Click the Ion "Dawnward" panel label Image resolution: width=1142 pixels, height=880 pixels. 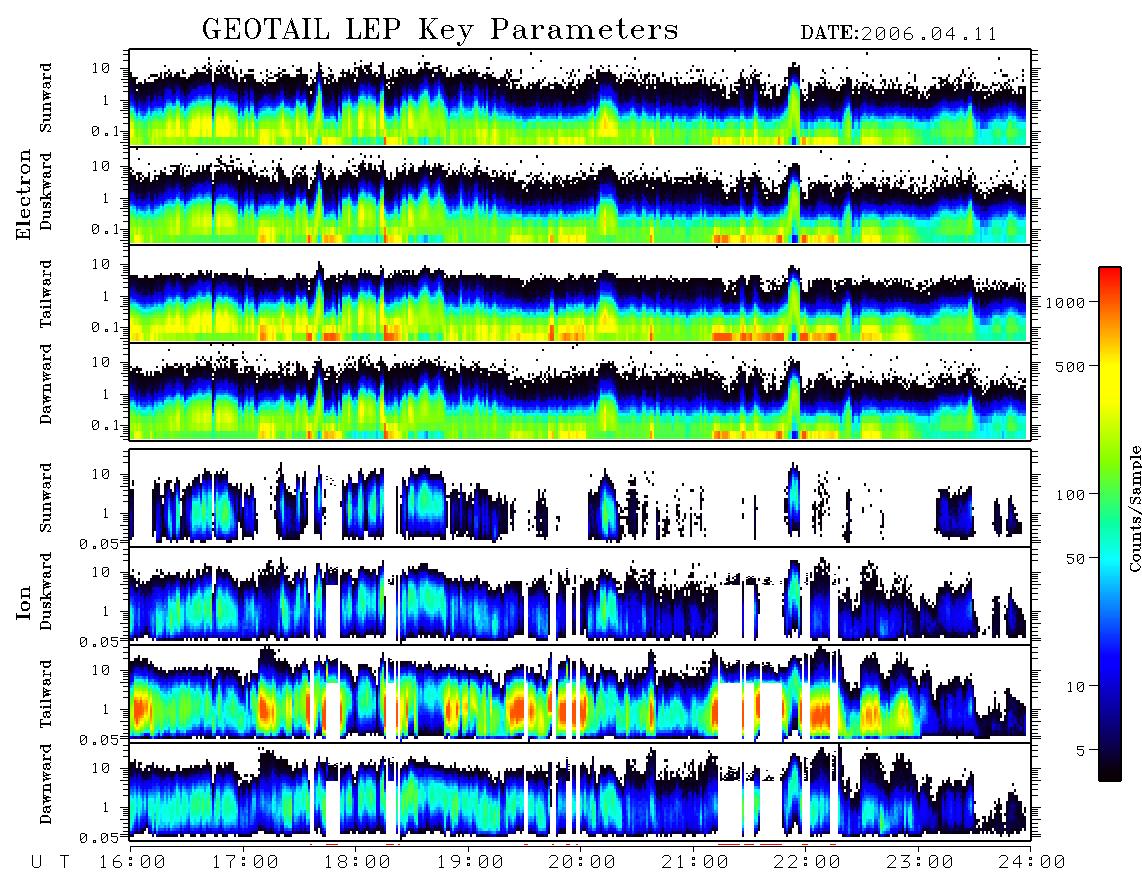point(46,784)
